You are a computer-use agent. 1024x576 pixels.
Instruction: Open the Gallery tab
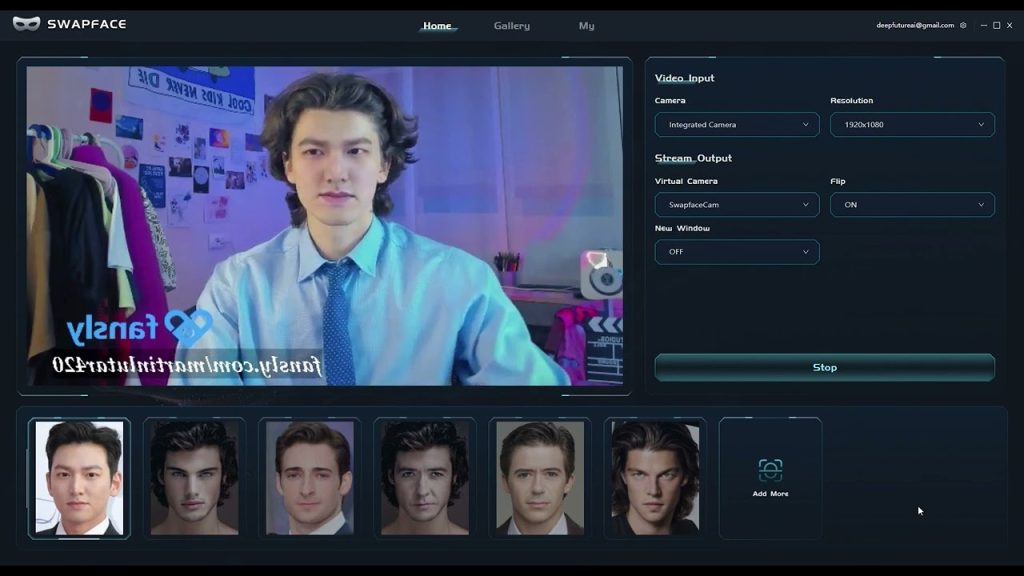coord(512,26)
